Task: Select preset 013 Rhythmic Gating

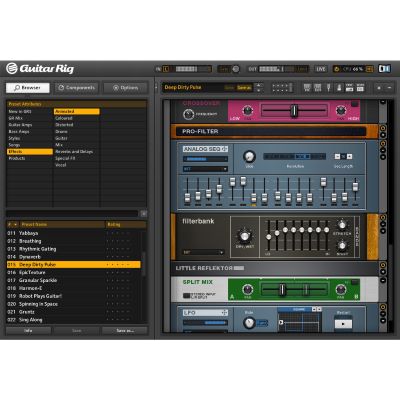Action: tap(73, 249)
